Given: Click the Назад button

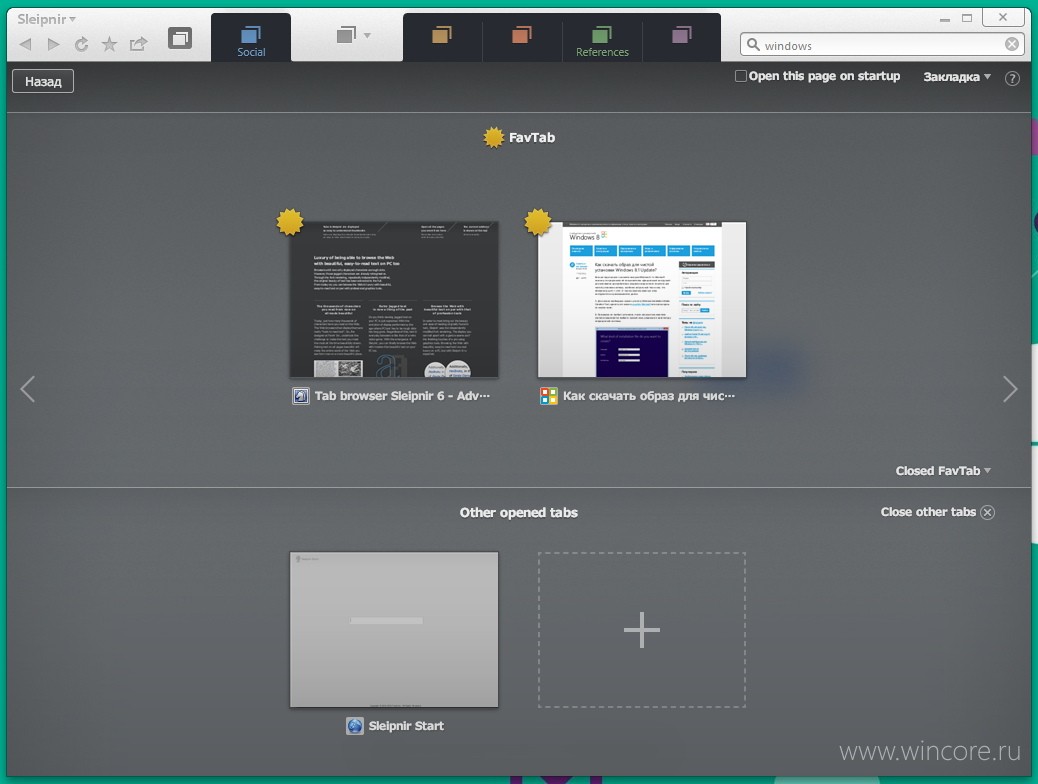Looking at the screenshot, I should [x=43, y=81].
